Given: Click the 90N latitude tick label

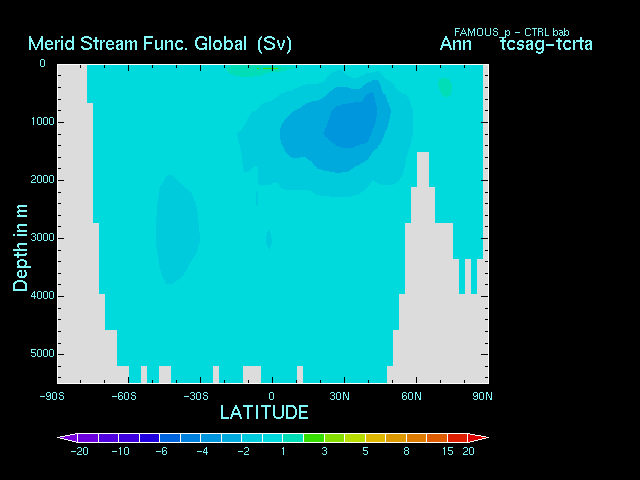Looking at the screenshot, I should [x=482, y=396].
